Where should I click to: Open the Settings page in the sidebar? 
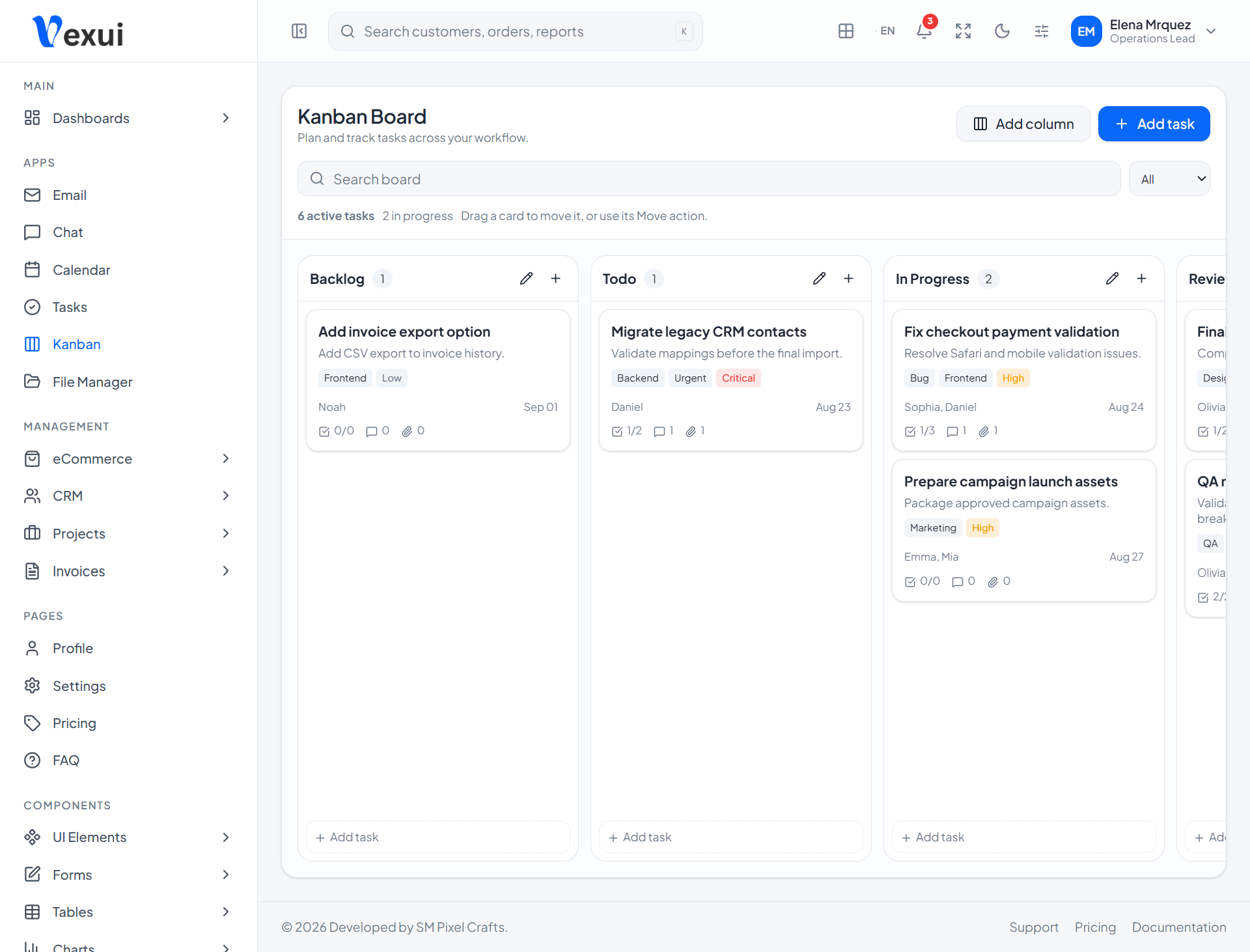128,686
